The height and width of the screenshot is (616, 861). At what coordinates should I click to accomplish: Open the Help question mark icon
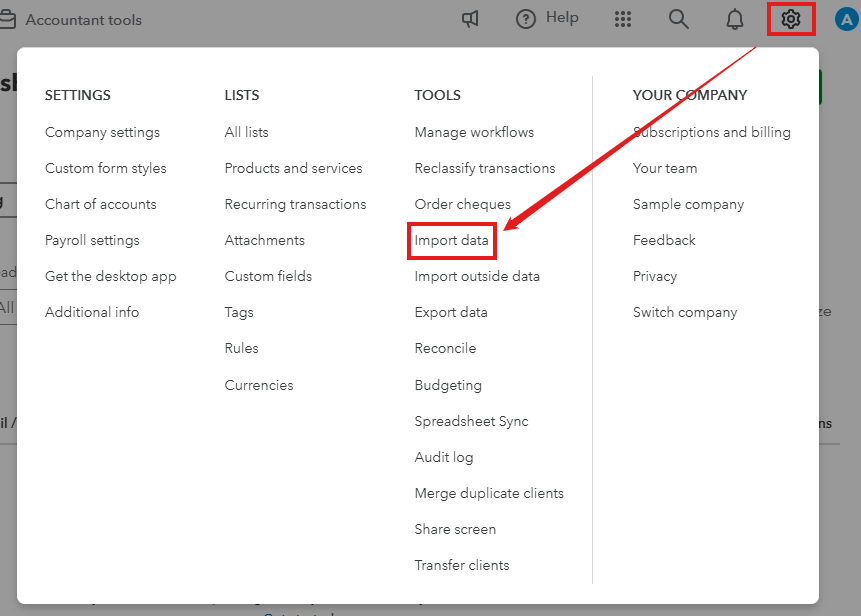pyautogui.click(x=526, y=19)
